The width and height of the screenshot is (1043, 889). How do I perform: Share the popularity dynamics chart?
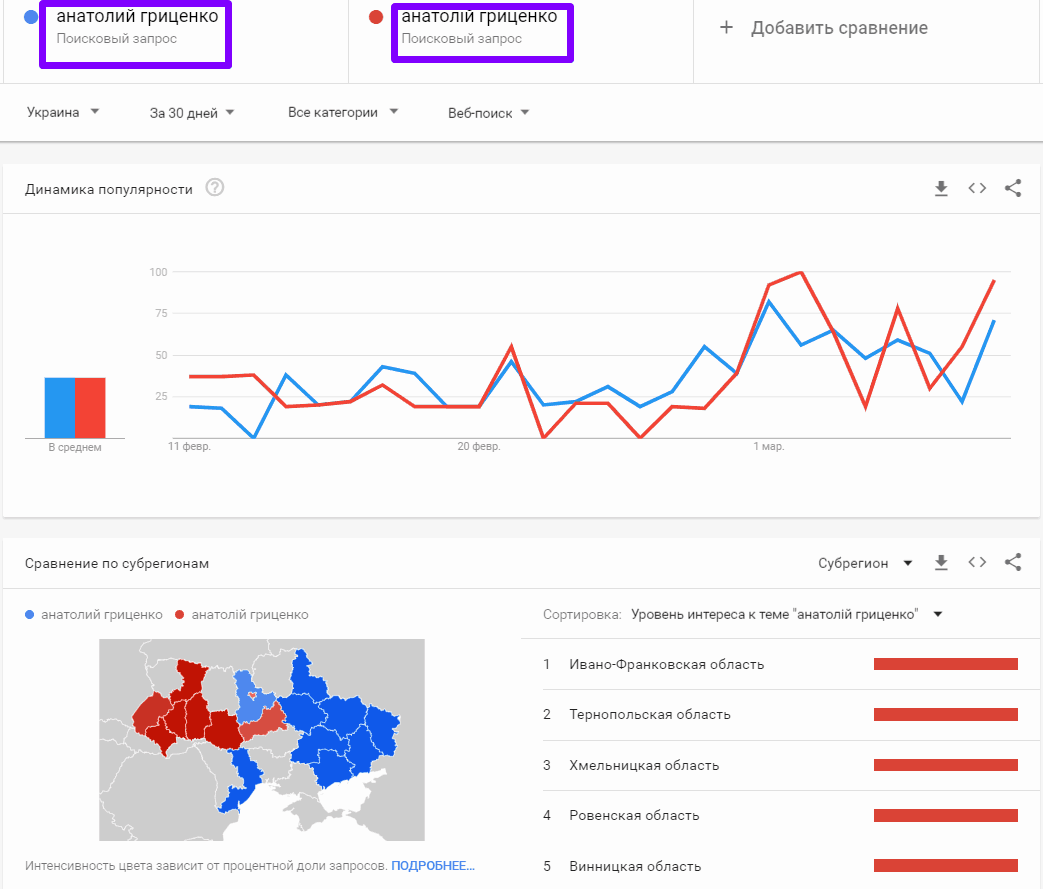pos(1013,188)
